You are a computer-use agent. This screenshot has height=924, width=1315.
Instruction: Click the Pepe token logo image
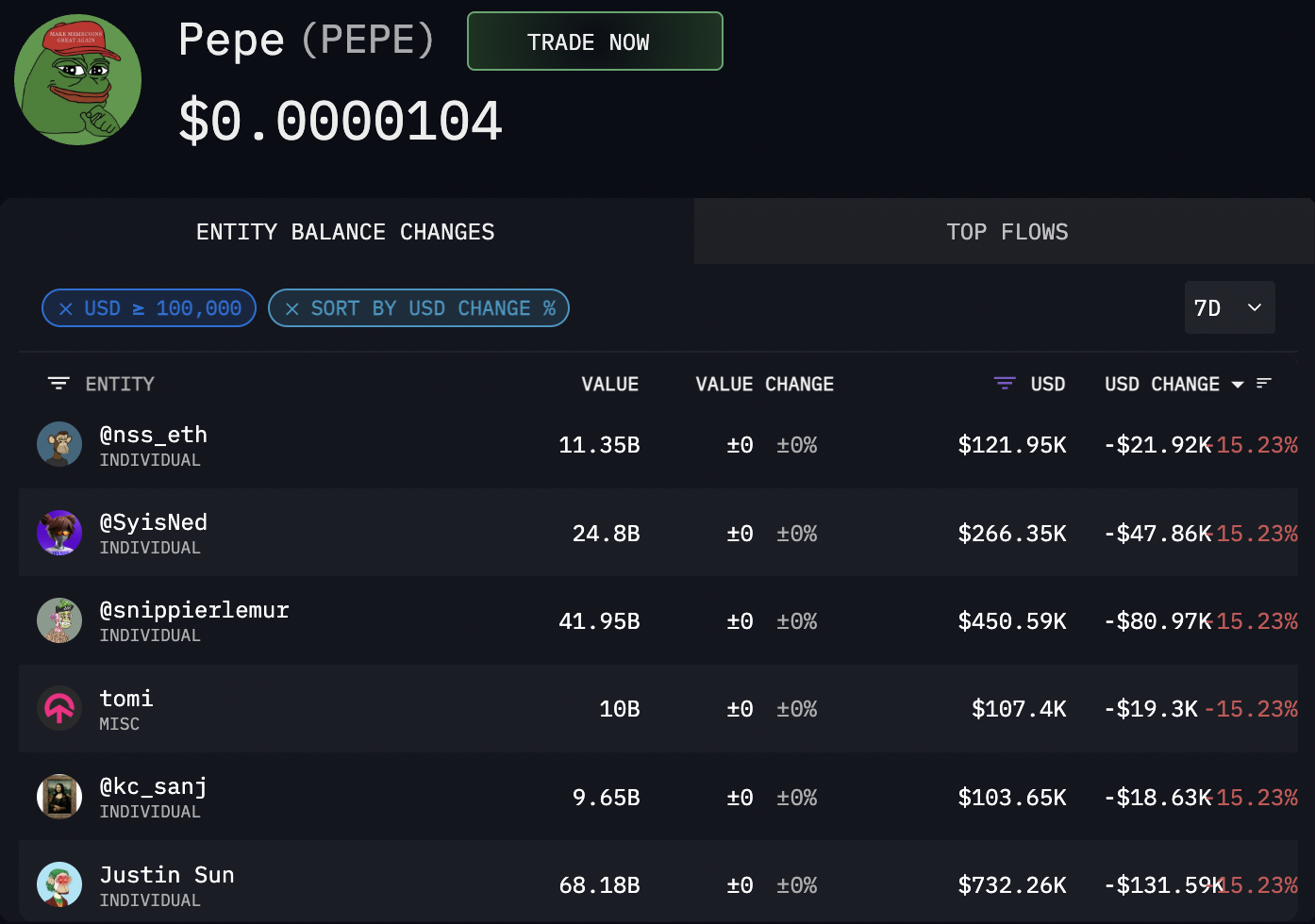78,80
